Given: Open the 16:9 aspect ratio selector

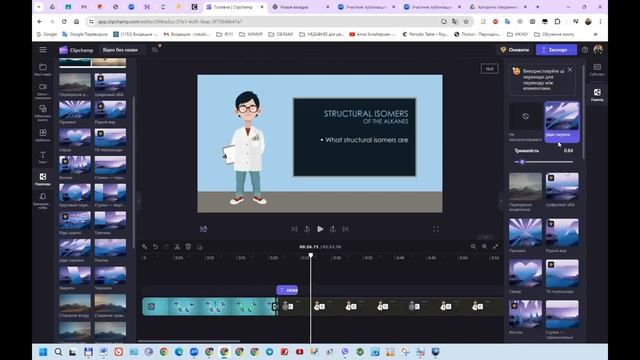Looking at the screenshot, I should pyautogui.click(x=489, y=69).
